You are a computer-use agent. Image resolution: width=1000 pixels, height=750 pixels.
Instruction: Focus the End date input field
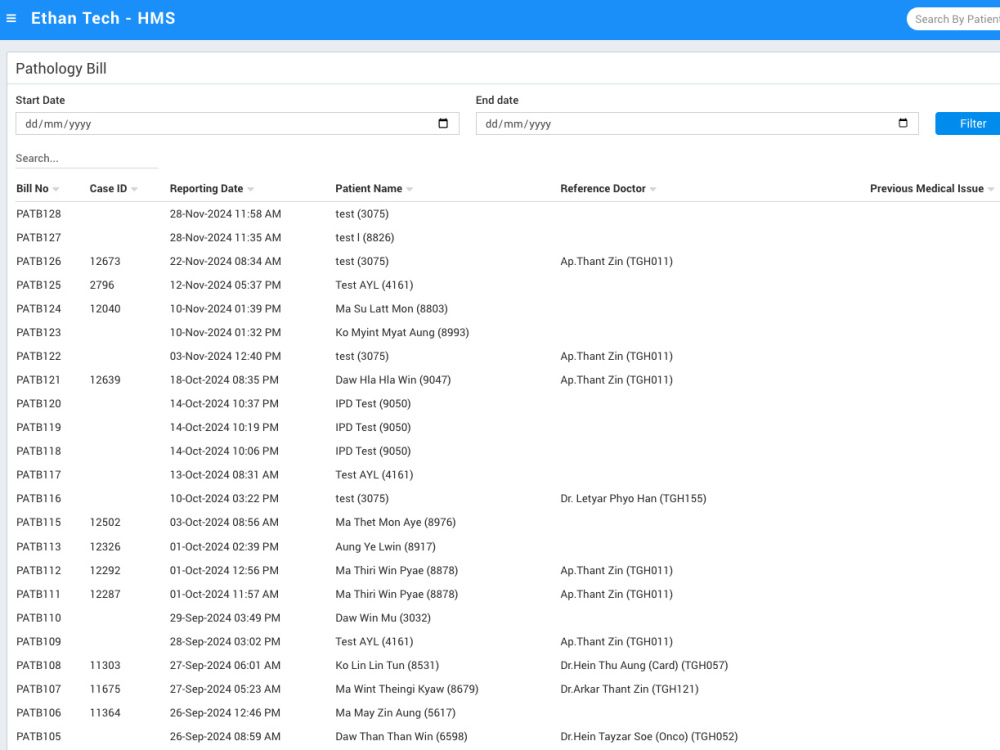[x=697, y=124]
